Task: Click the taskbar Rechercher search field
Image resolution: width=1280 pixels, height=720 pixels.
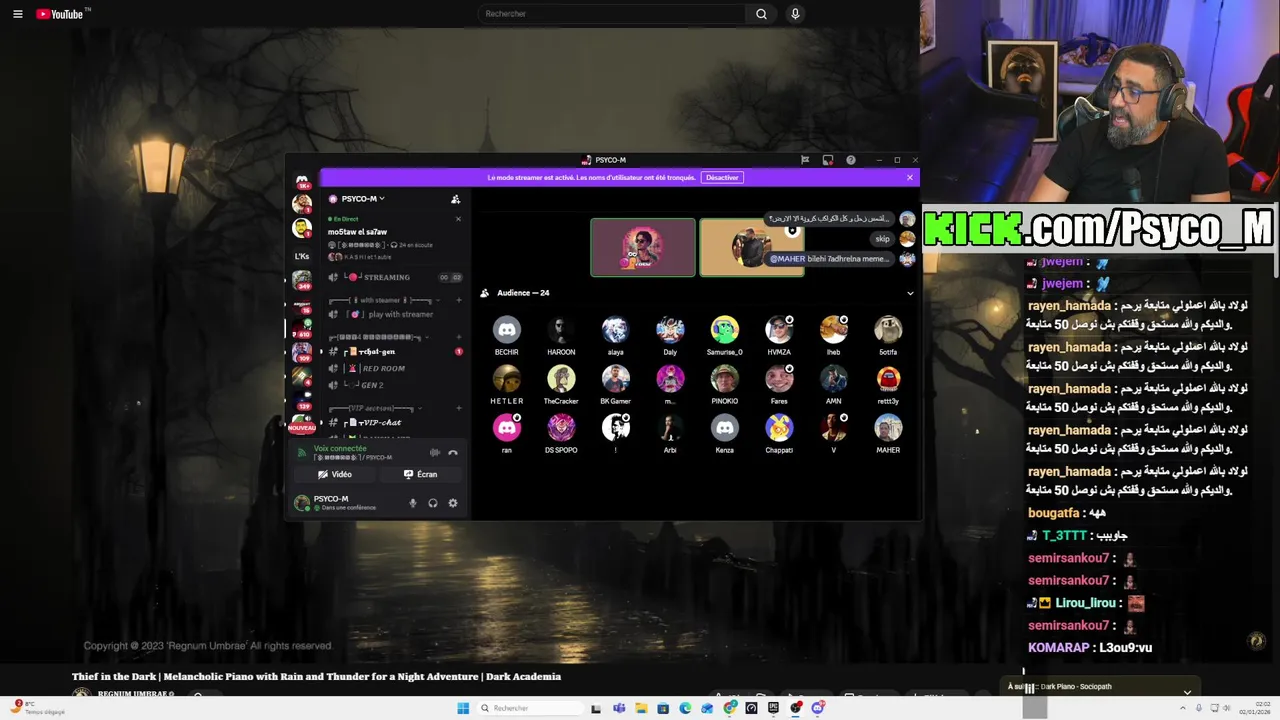Action: tap(529, 708)
